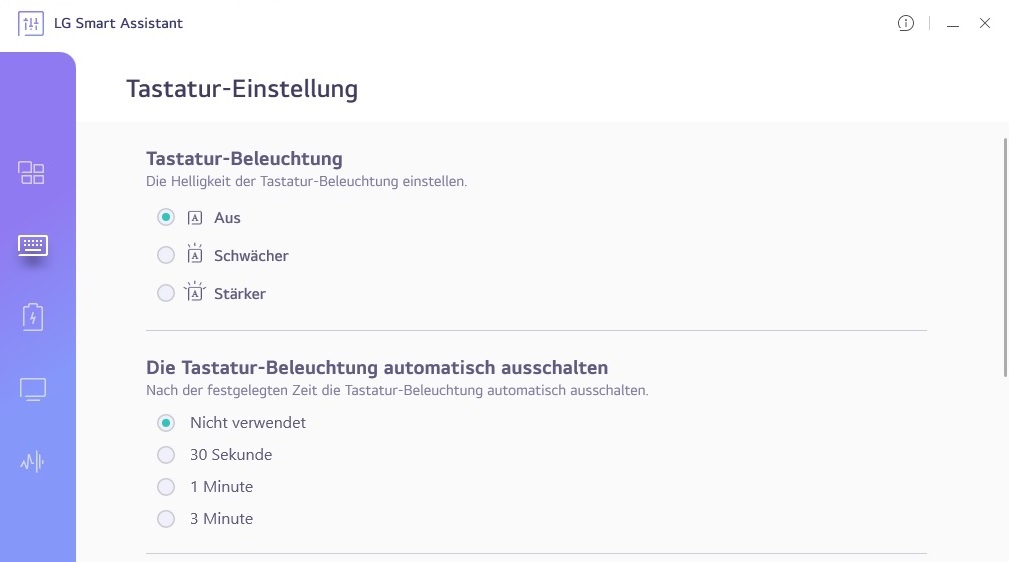Close the LG Smart Assistant window
Viewport: 1009px width, 562px height.
pos(985,23)
